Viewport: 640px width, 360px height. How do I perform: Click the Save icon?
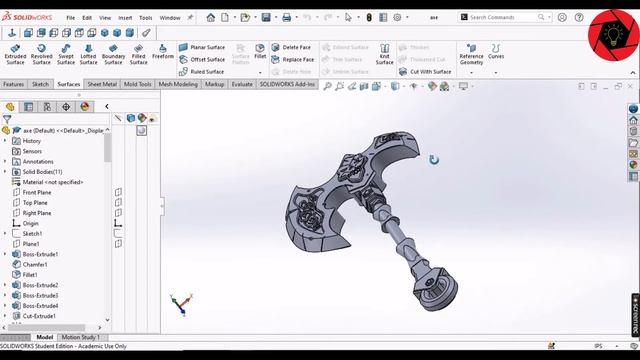click(266, 18)
